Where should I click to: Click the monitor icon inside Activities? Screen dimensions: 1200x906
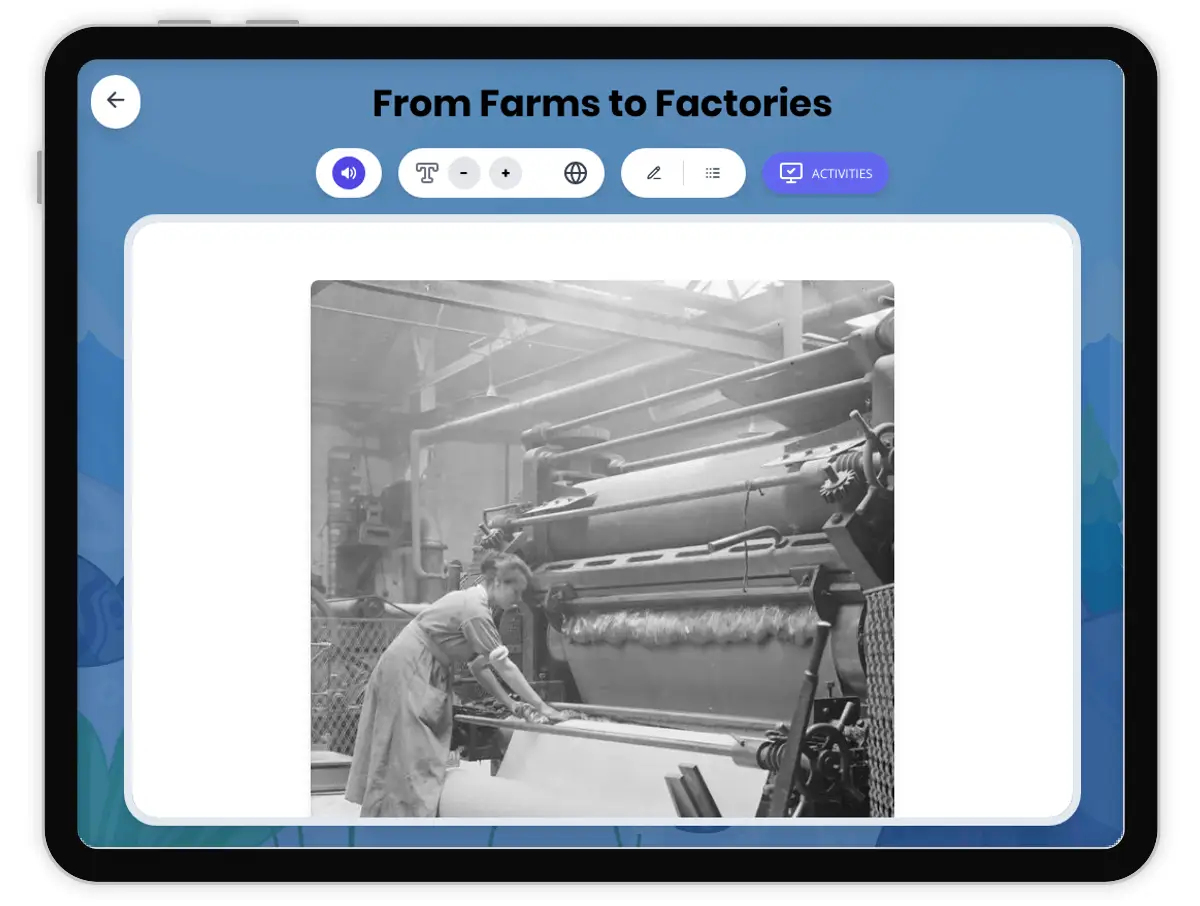791,173
